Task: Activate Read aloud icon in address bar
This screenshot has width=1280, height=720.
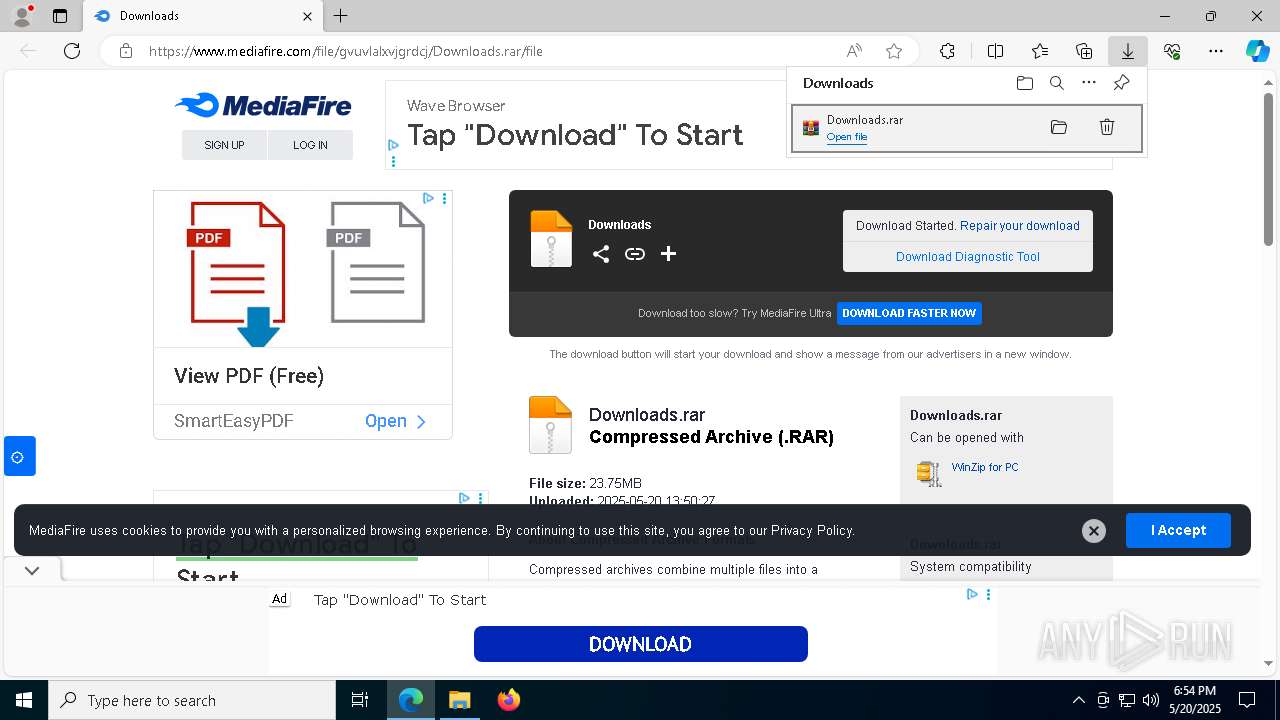Action: tap(854, 51)
